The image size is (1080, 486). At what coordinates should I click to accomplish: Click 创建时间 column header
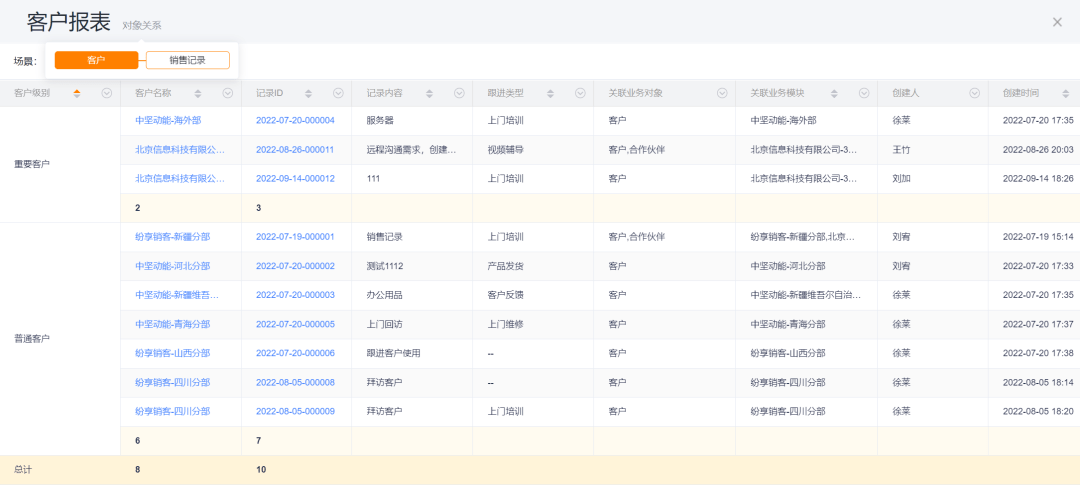click(1021, 94)
